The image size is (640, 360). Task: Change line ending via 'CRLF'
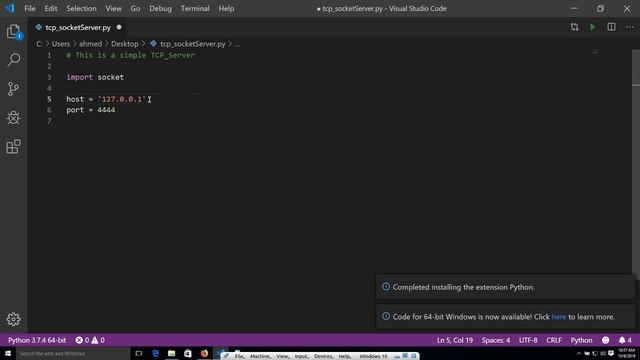coord(554,340)
